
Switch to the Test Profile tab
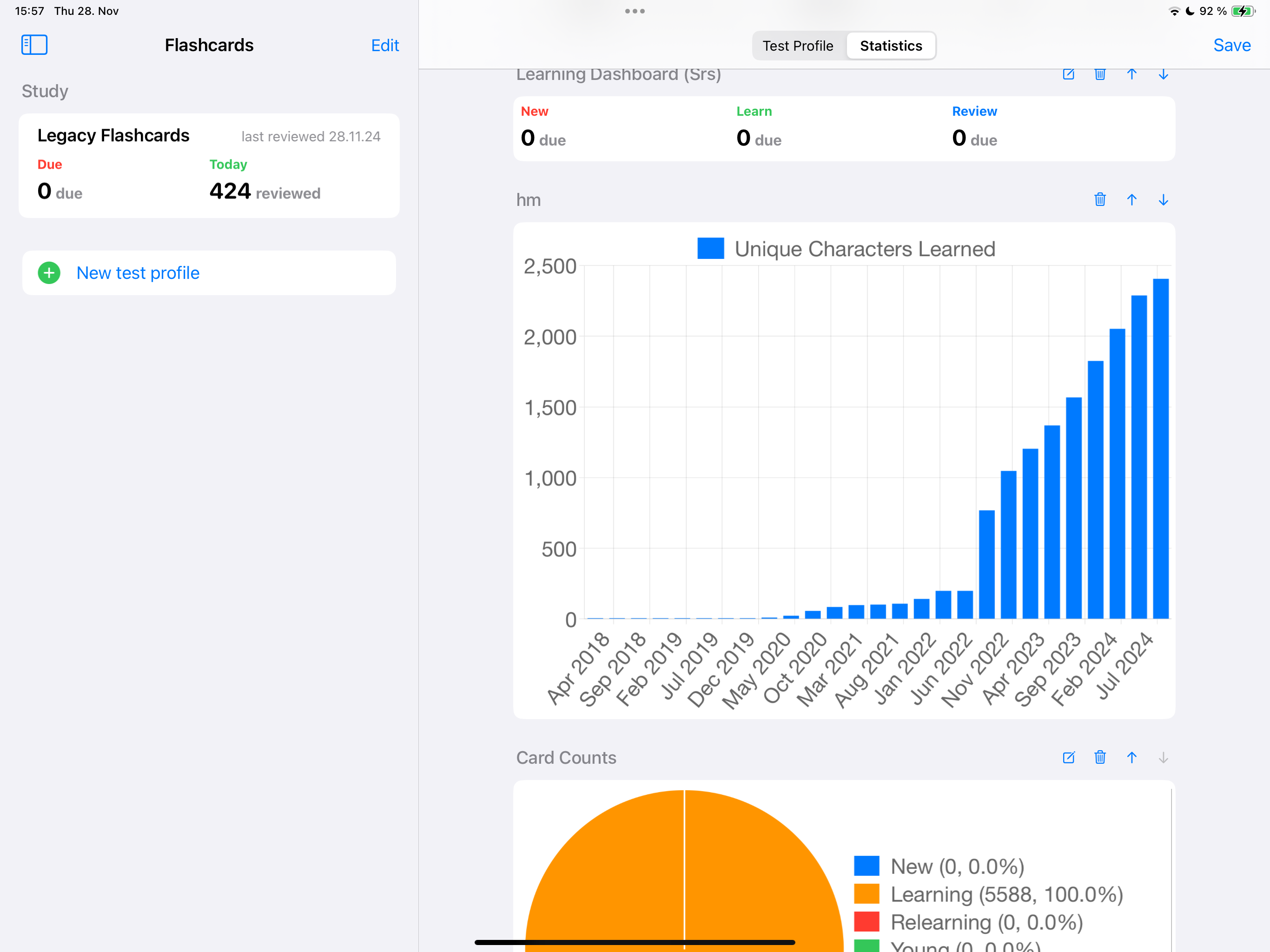tap(798, 46)
